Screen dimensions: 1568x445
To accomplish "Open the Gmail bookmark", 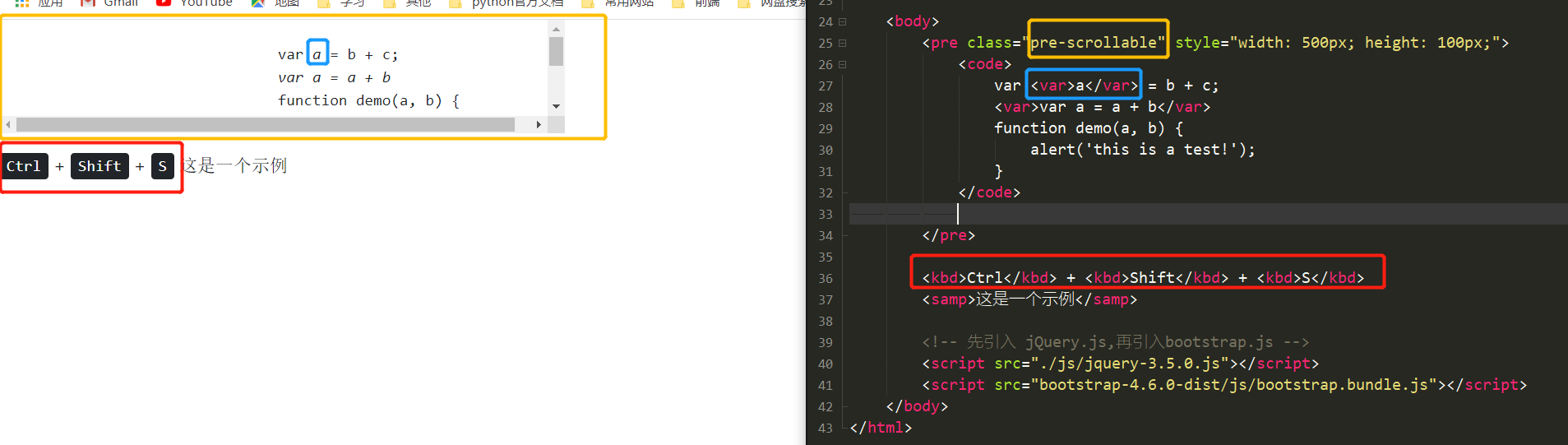I will coord(110,3).
